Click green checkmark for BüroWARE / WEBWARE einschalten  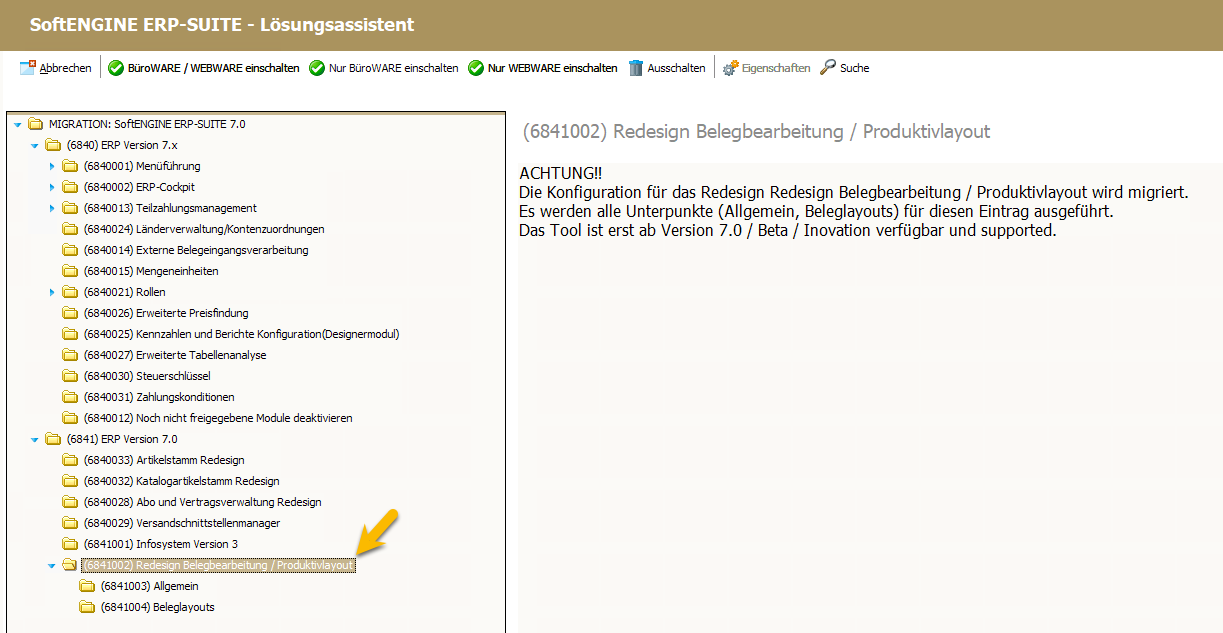(x=116, y=68)
